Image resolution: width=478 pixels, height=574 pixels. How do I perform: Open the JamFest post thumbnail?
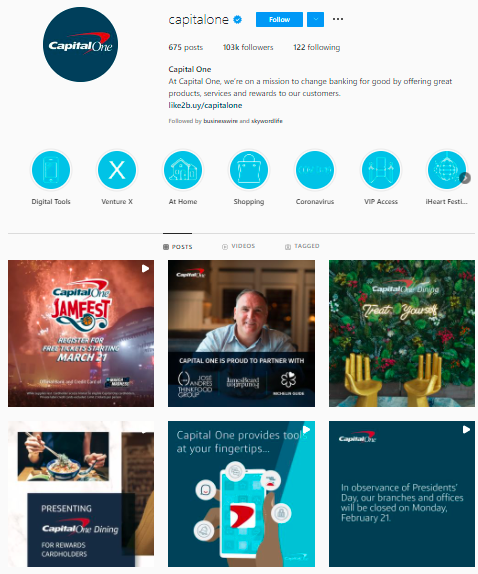tap(81, 333)
